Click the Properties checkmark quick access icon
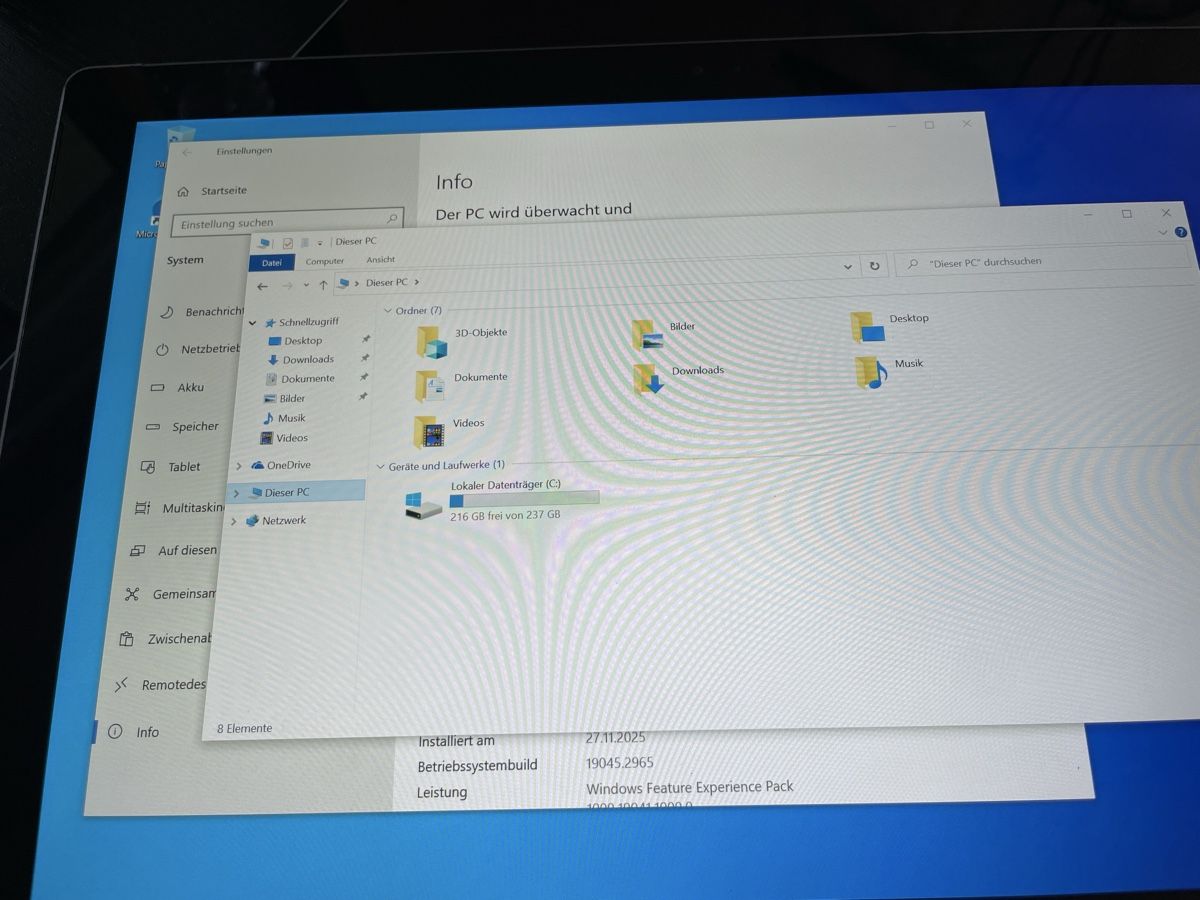This screenshot has width=1200, height=900. (288, 243)
